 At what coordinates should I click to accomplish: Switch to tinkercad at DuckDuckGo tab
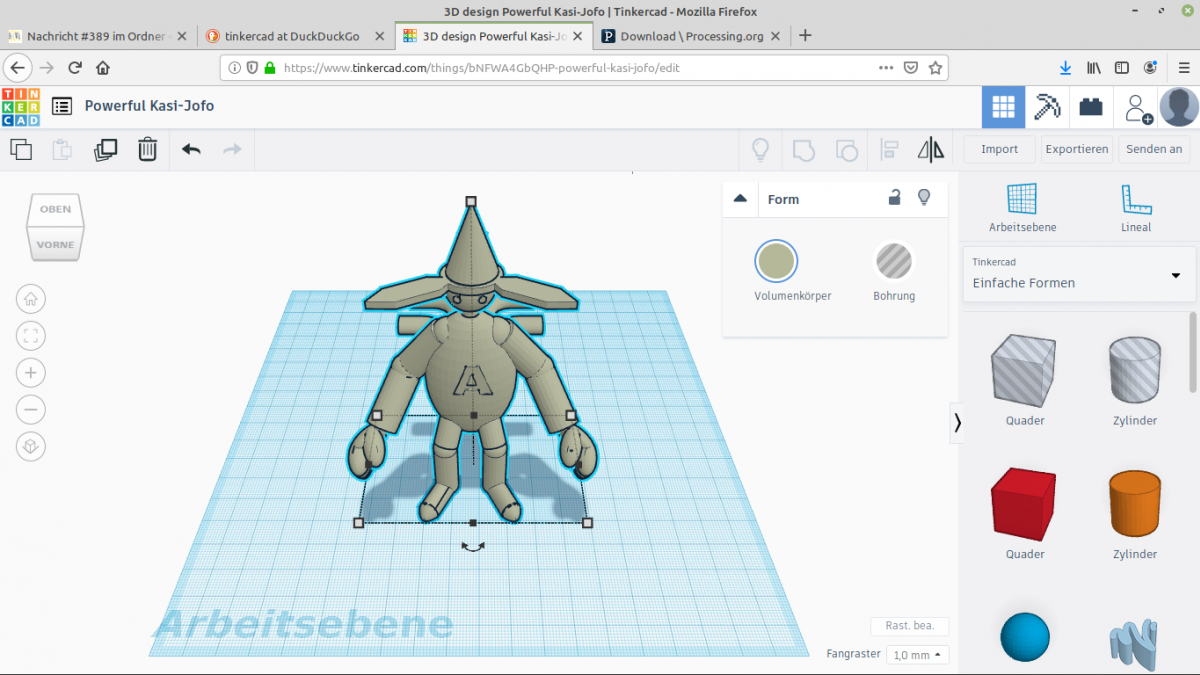click(x=295, y=36)
